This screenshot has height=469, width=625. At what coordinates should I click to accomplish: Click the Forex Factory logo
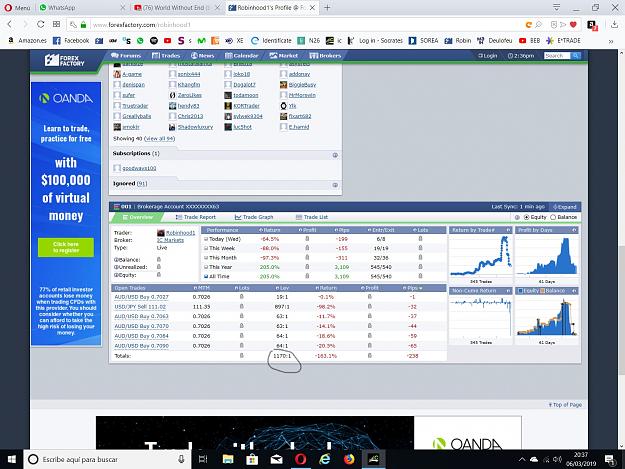click(65, 61)
